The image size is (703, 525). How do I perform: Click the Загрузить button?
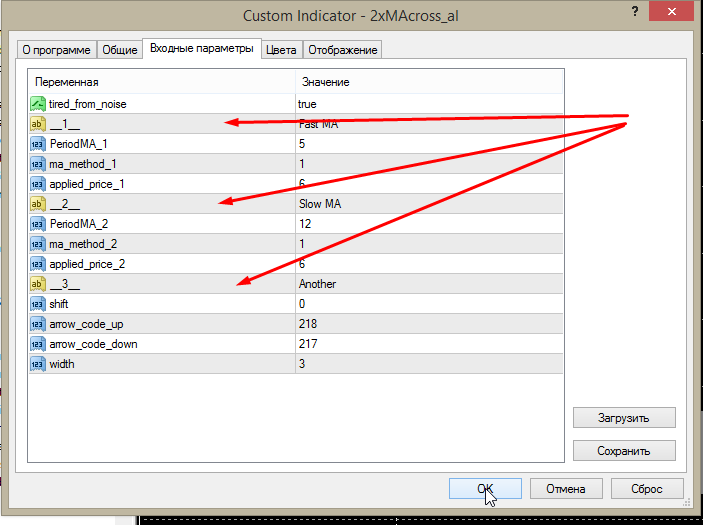tap(624, 418)
